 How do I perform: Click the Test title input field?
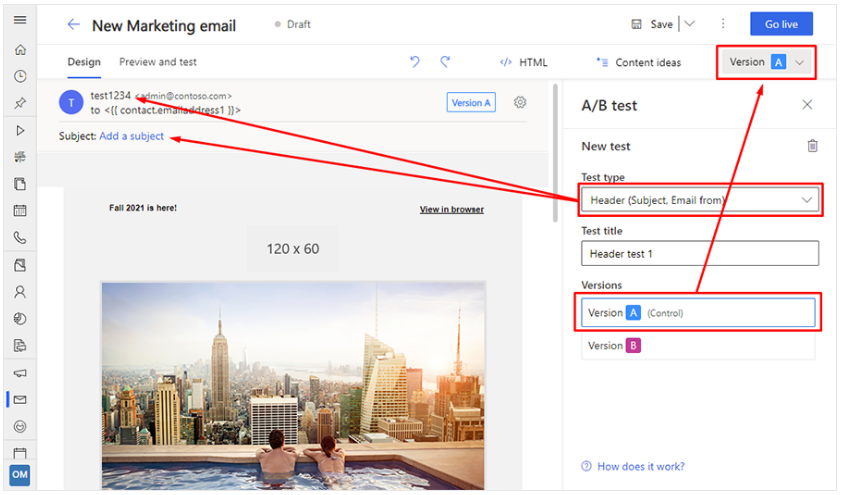[700, 253]
